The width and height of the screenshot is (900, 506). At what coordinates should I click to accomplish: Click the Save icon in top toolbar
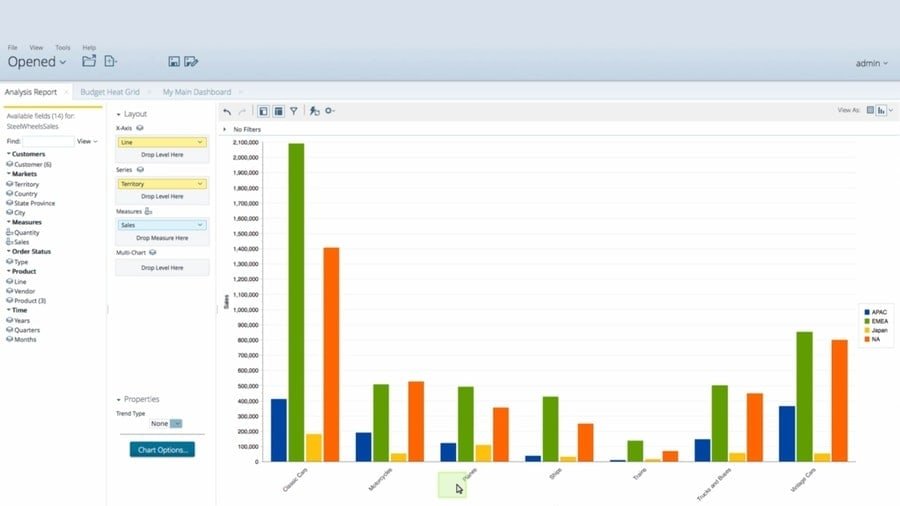pyautogui.click(x=174, y=62)
